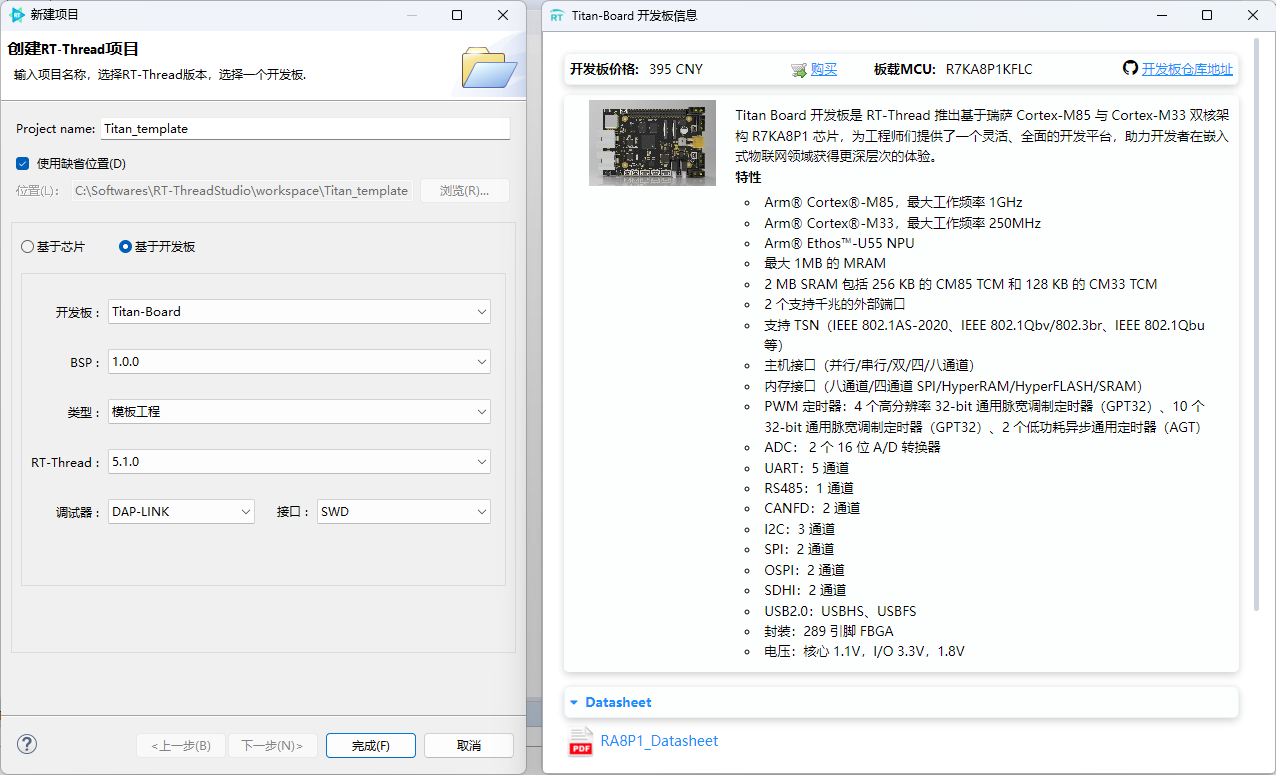Screen dimensions: 1276x775
Task: Click the folder icon in wizard header
Action: tap(489, 67)
